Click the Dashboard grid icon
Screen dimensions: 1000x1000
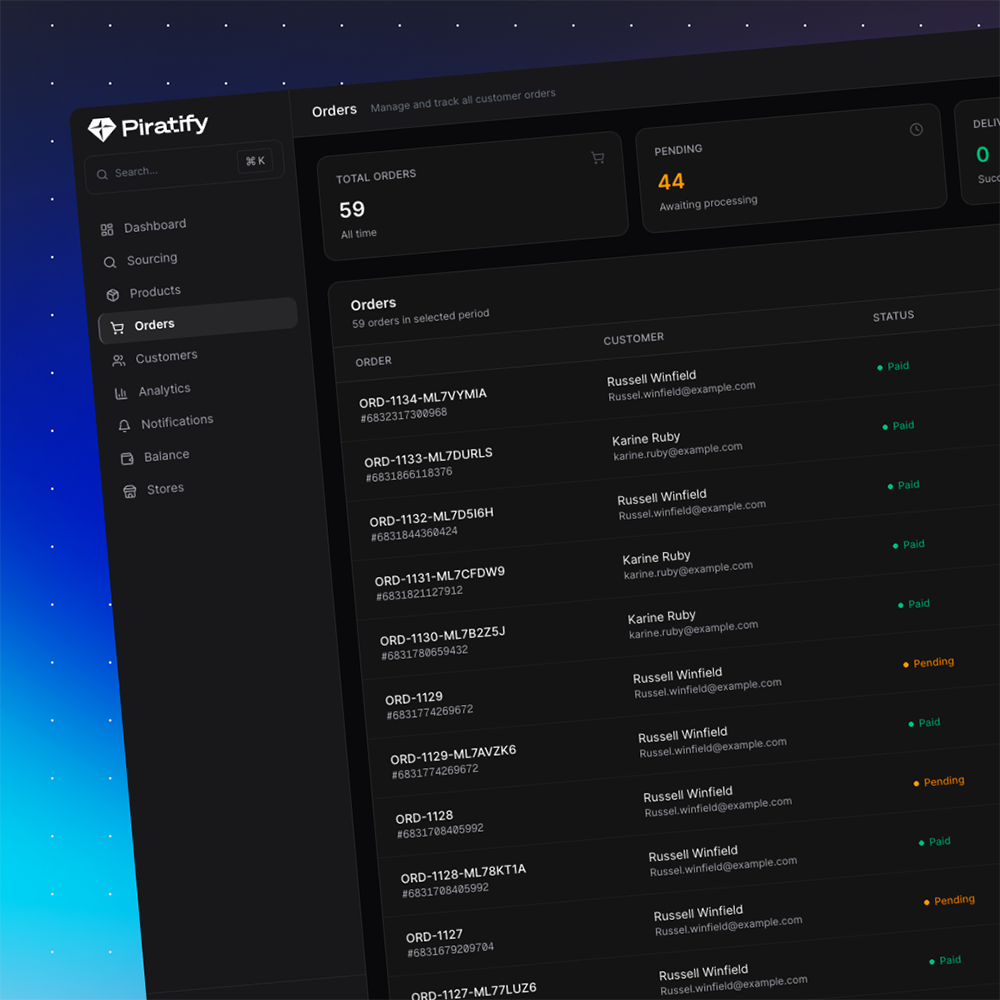coord(107,230)
